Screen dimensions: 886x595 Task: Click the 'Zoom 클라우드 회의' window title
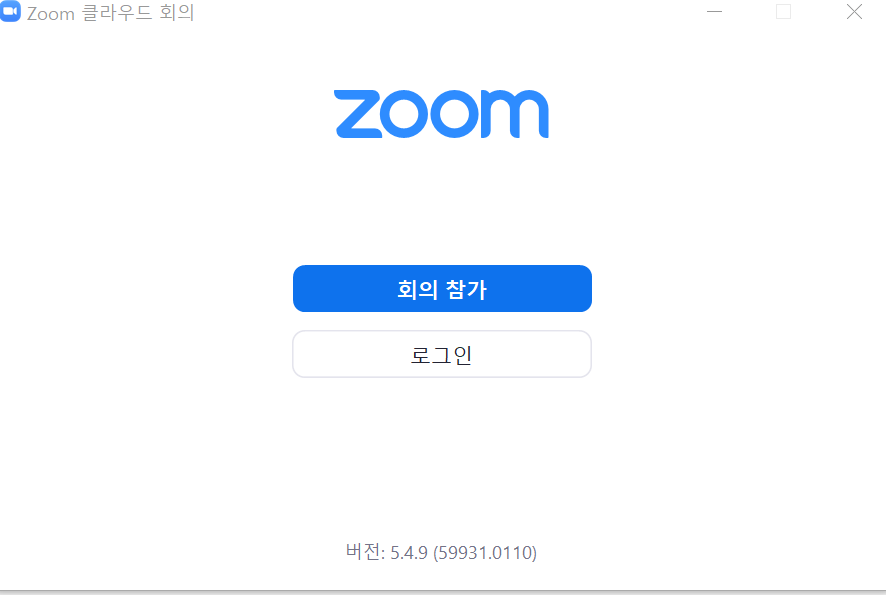(110, 12)
